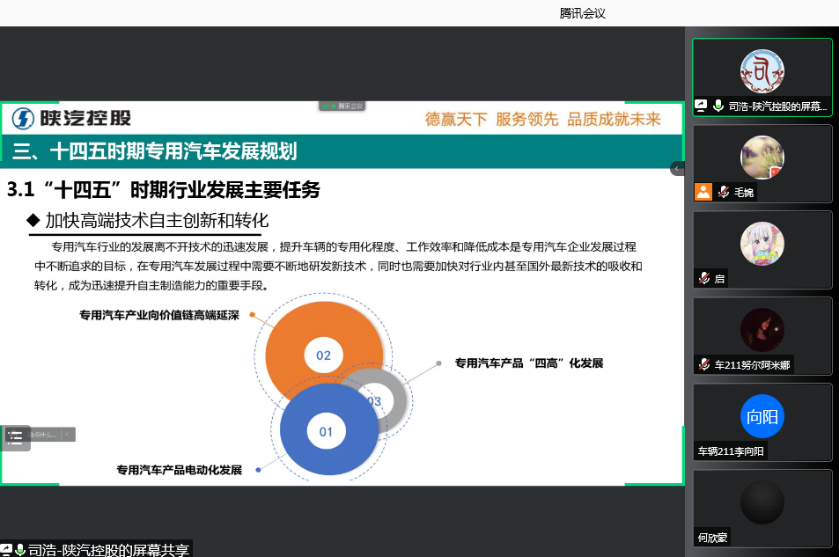Open the list menu icon on slide
The width and height of the screenshot is (839, 557).
point(14,435)
